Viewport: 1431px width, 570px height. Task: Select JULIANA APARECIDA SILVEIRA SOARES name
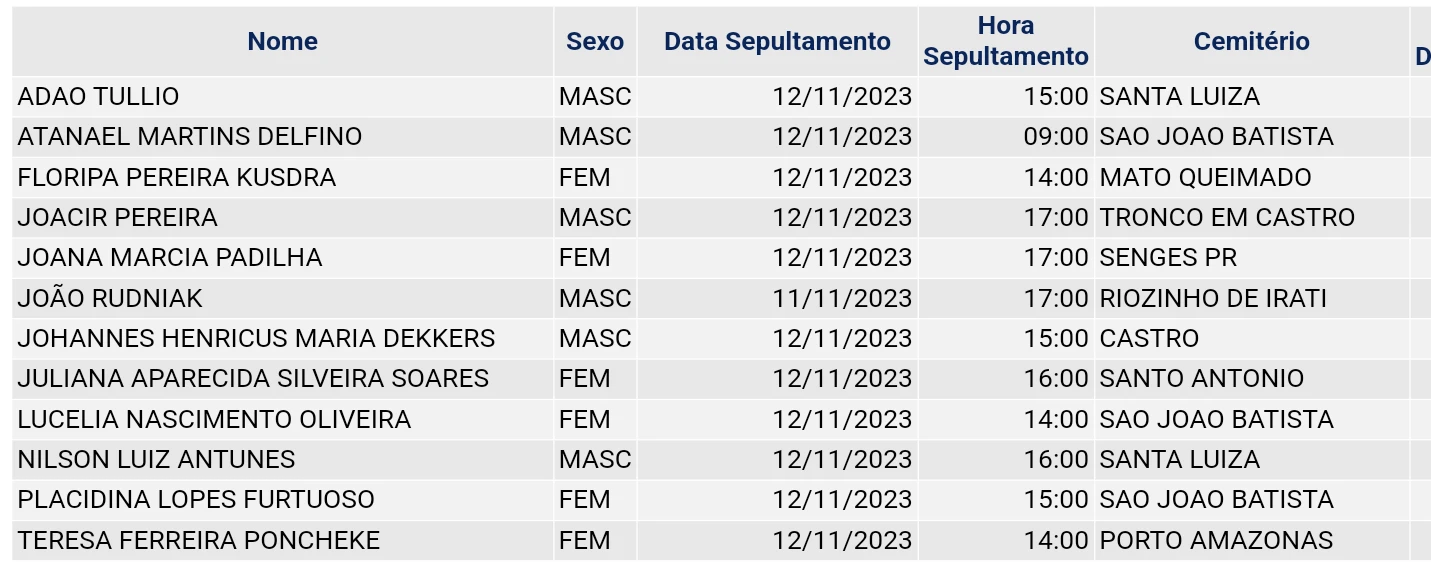(x=253, y=379)
